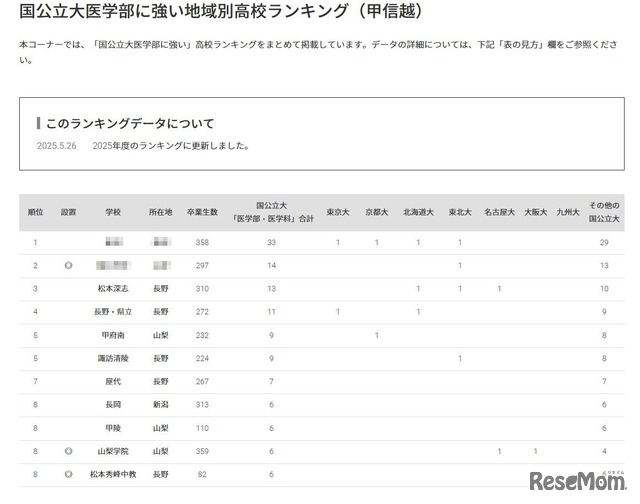Click the ◎ mark in the rank 2 row

69,265
